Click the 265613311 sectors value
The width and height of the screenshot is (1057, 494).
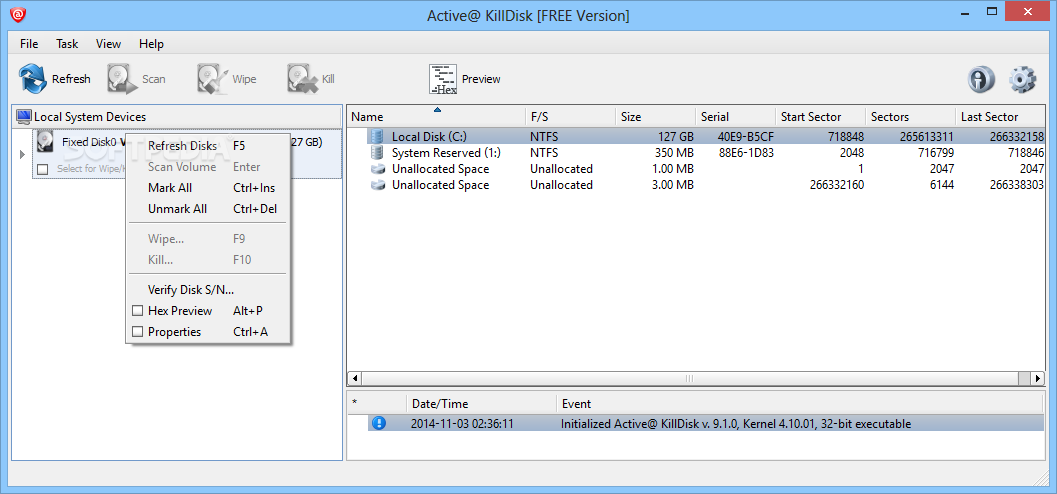click(x=926, y=137)
